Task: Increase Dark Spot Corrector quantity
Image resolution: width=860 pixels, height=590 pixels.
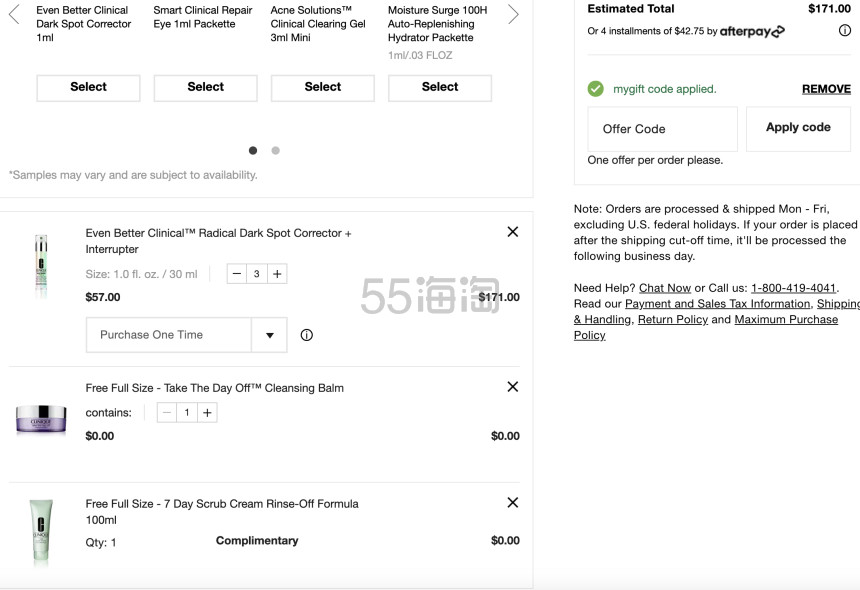Action: click(277, 274)
